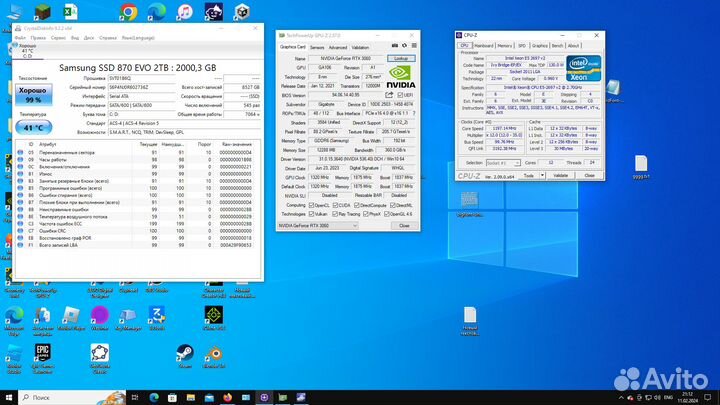
Task: Toggle the DirectCompute checkbox in GPU-Z
Action: 357,205
